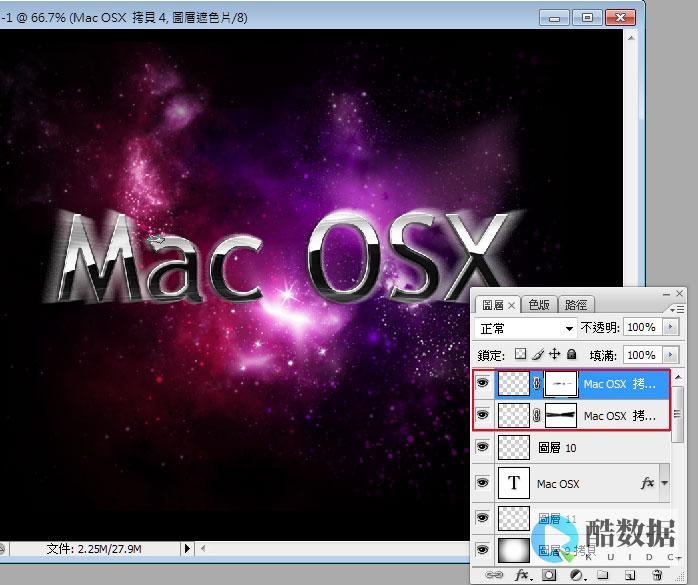Toggle lock image pixels brush icon
698x585 pixels.
click(x=538, y=354)
